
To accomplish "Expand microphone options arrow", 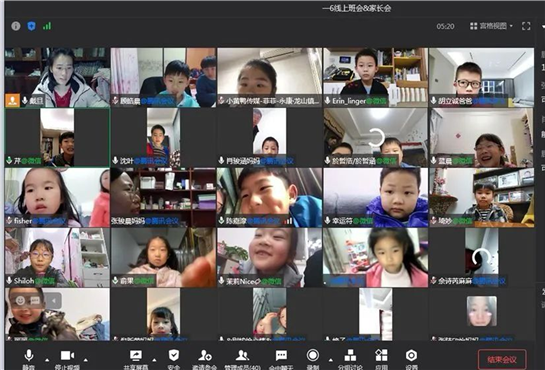I will pos(47,360).
